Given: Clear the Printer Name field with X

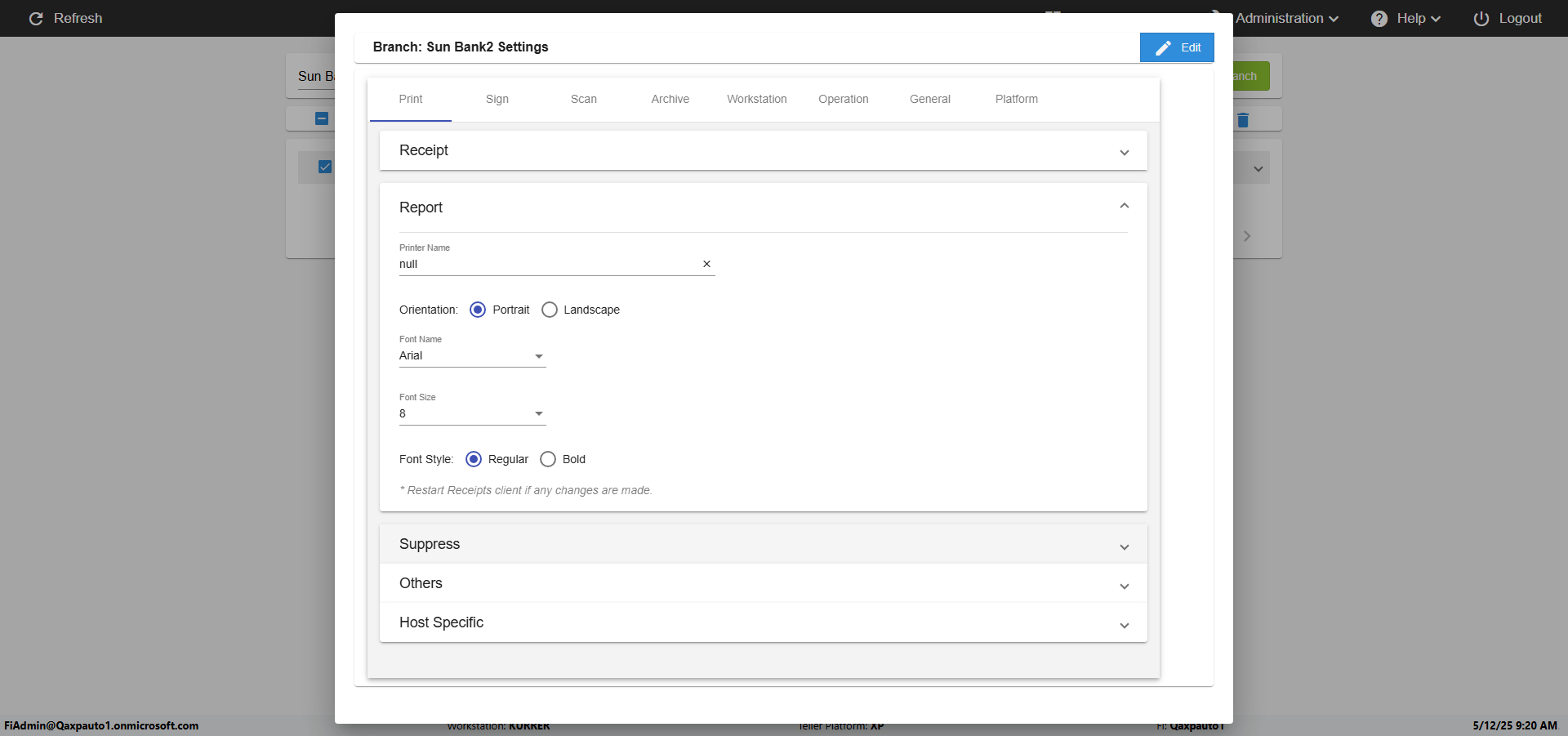Looking at the screenshot, I should (706, 264).
